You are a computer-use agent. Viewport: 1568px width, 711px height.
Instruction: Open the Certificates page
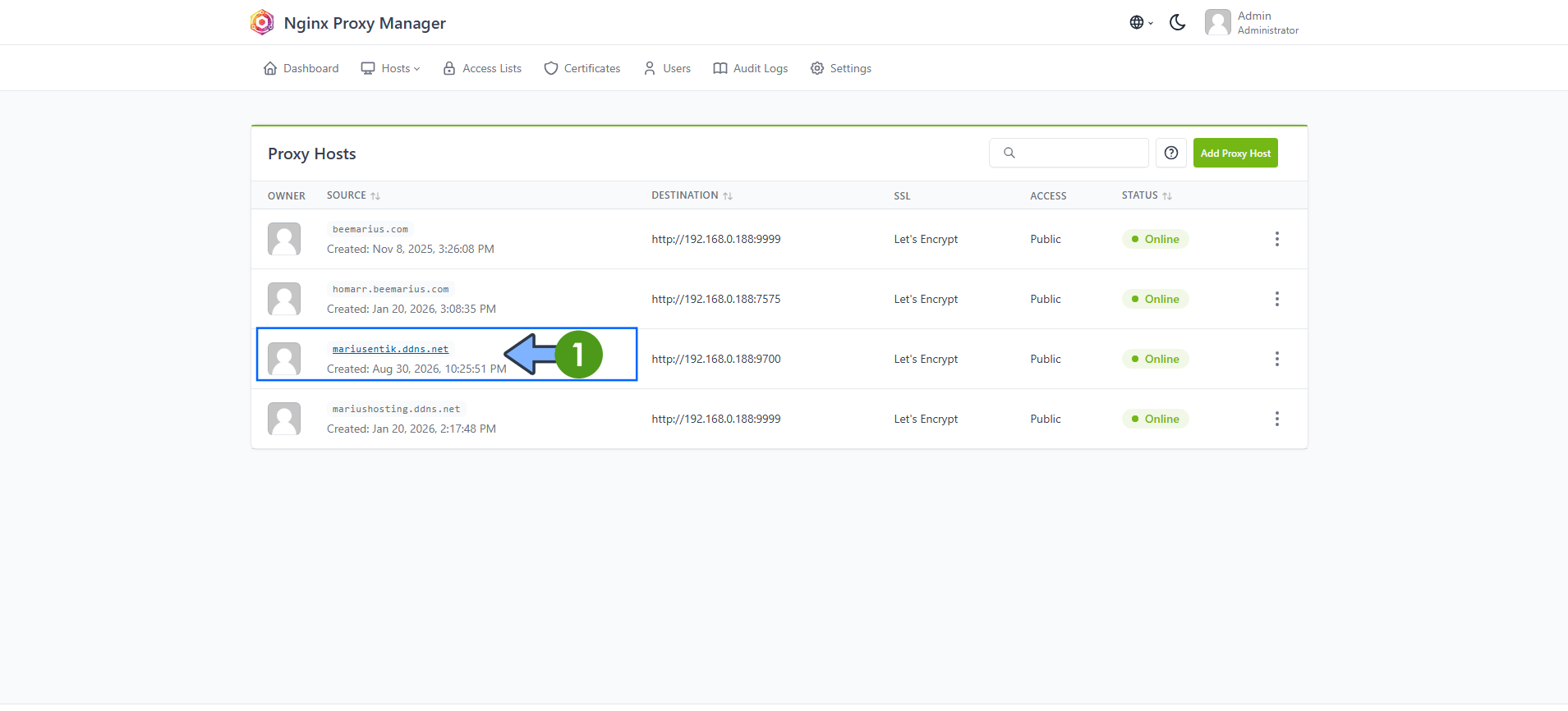(x=582, y=68)
